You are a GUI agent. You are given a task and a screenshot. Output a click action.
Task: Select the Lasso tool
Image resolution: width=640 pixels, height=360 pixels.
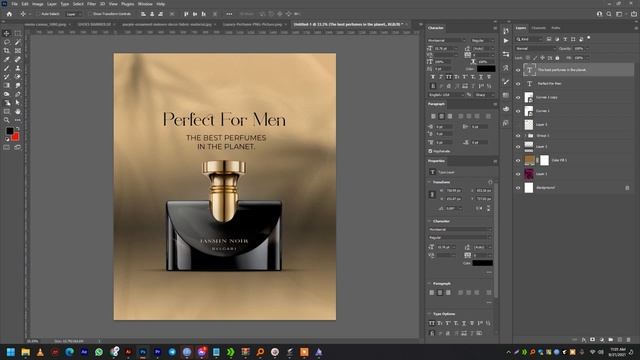tap(7, 42)
